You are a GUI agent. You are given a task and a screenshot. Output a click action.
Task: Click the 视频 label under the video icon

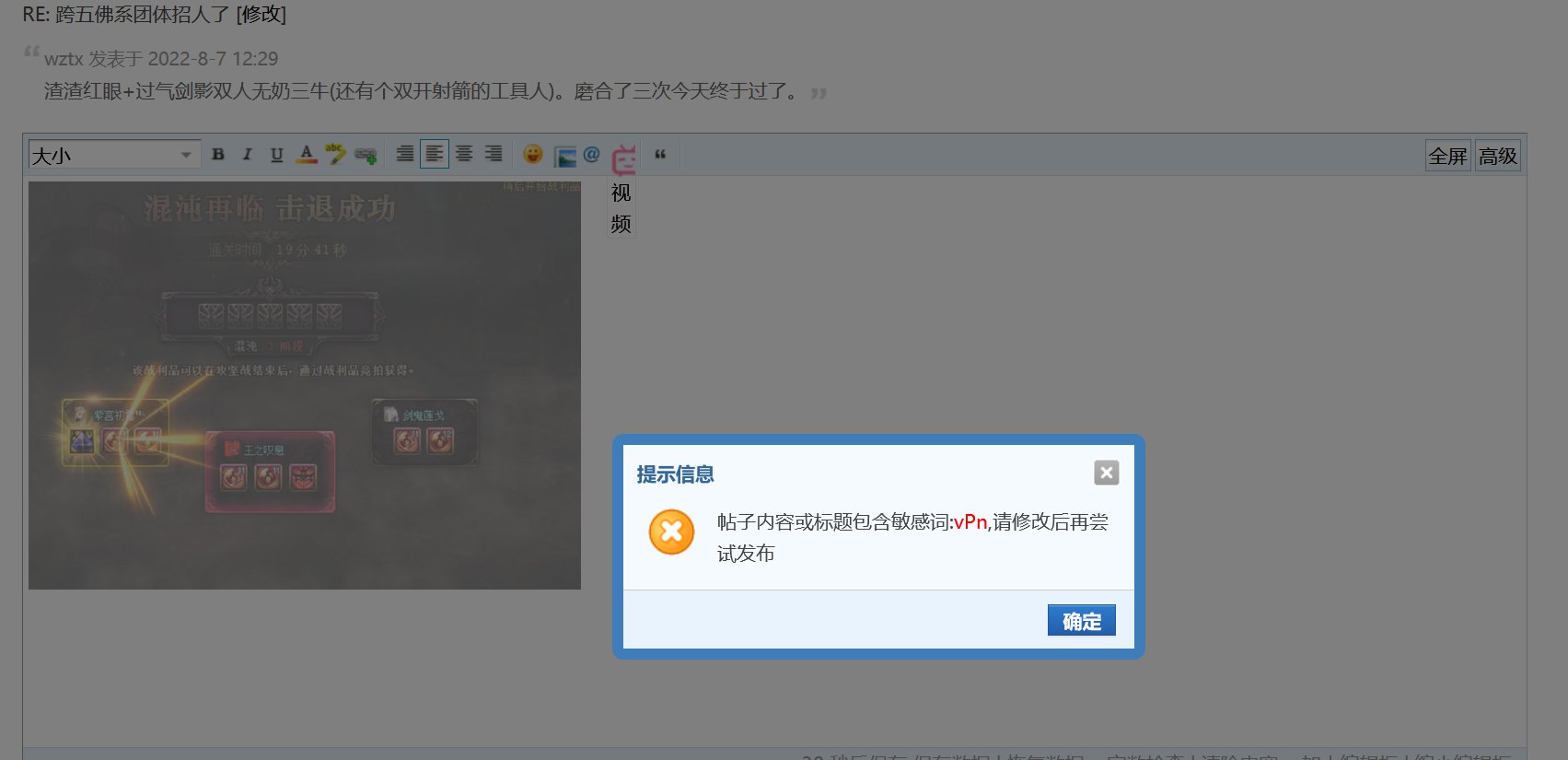click(x=621, y=208)
